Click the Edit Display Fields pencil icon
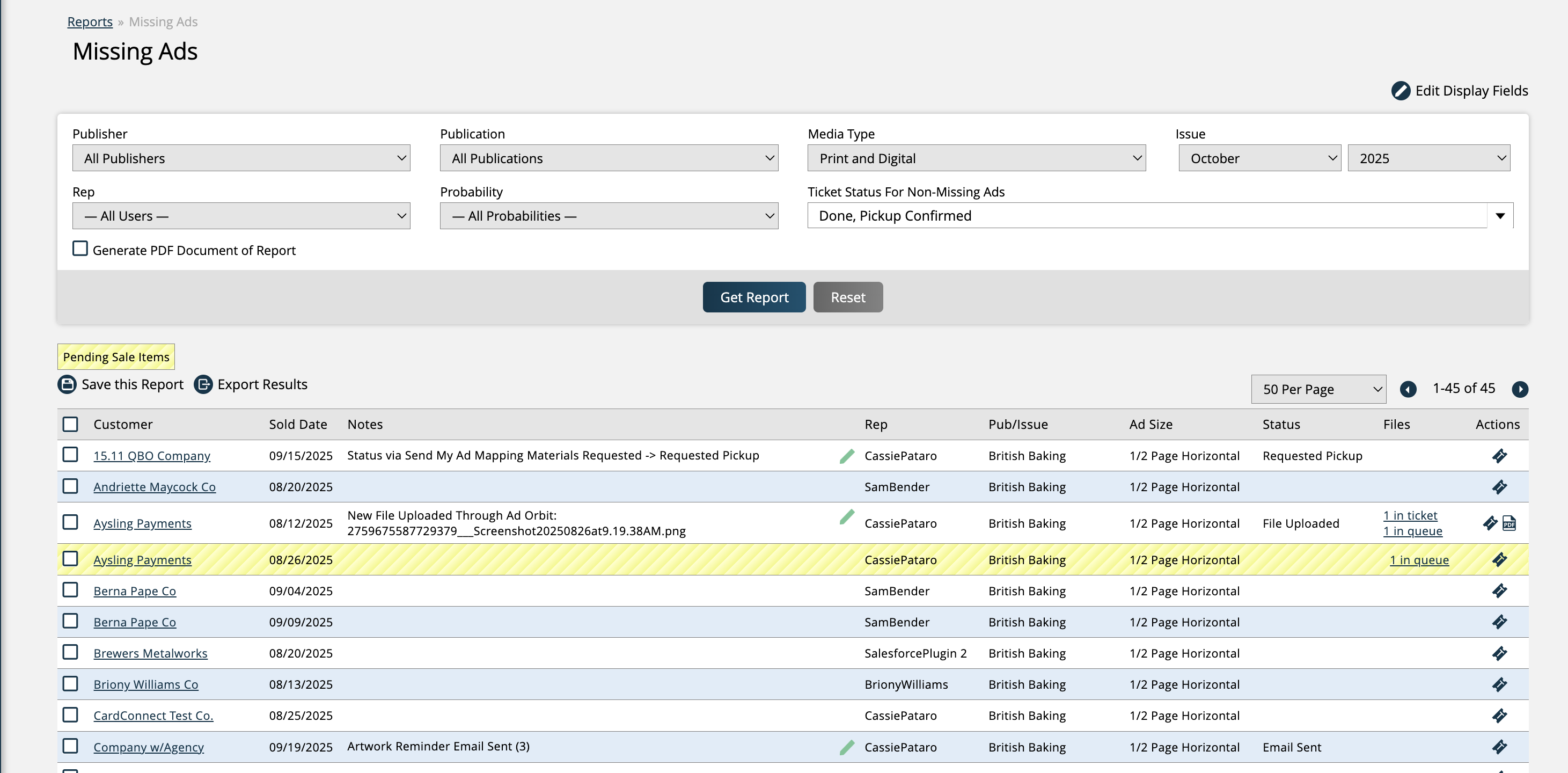Image resolution: width=1568 pixels, height=773 pixels. pos(1400,91)
